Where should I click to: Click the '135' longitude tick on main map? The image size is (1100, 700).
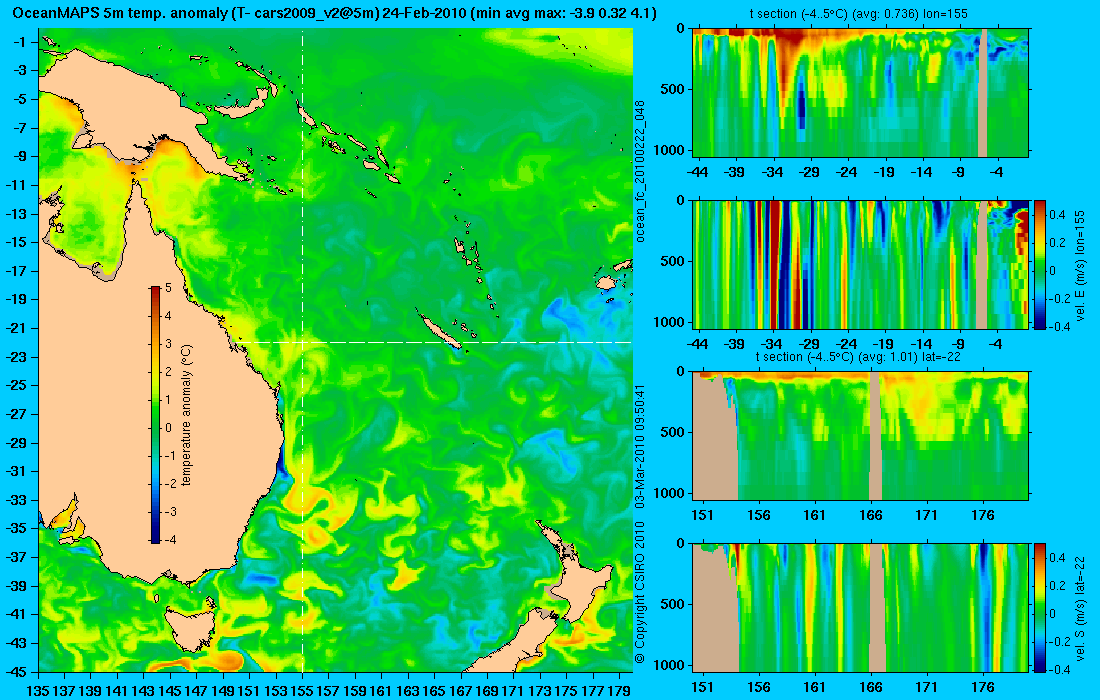click(x=39, y=691)
